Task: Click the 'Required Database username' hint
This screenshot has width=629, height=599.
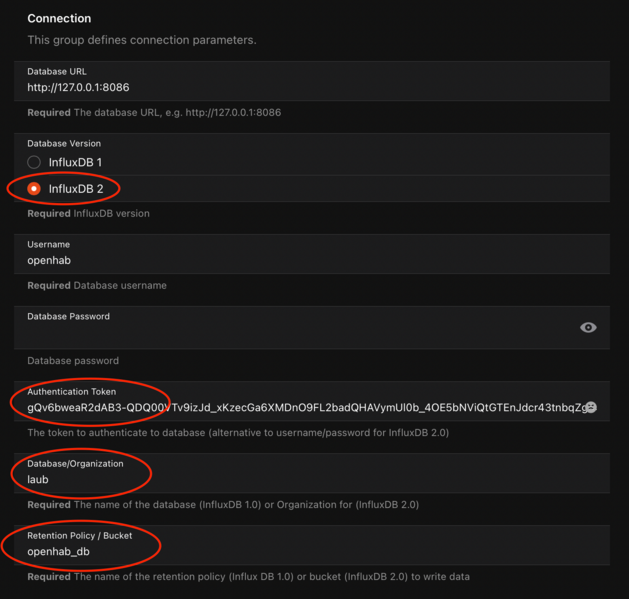Action: 97,285
